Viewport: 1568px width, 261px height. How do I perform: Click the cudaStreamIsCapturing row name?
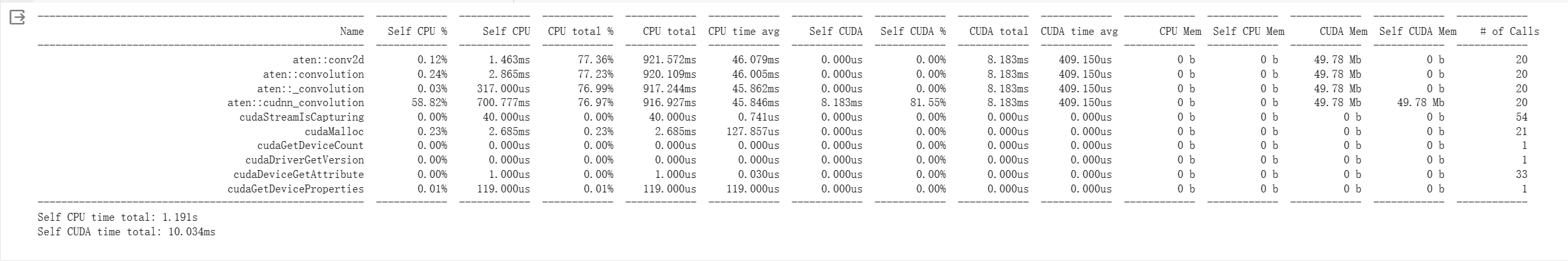tap(301, 117)
